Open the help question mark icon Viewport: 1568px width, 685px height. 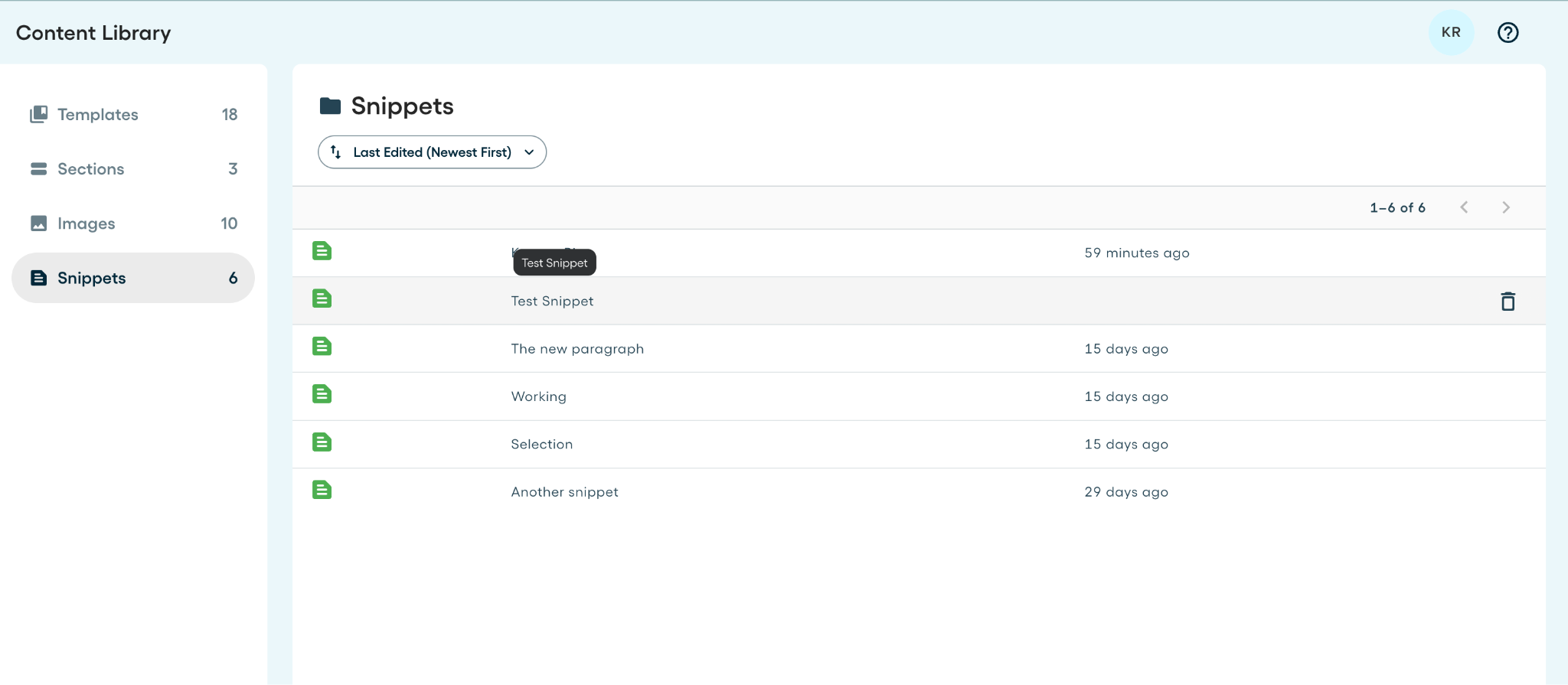[x=1508, y=32]
